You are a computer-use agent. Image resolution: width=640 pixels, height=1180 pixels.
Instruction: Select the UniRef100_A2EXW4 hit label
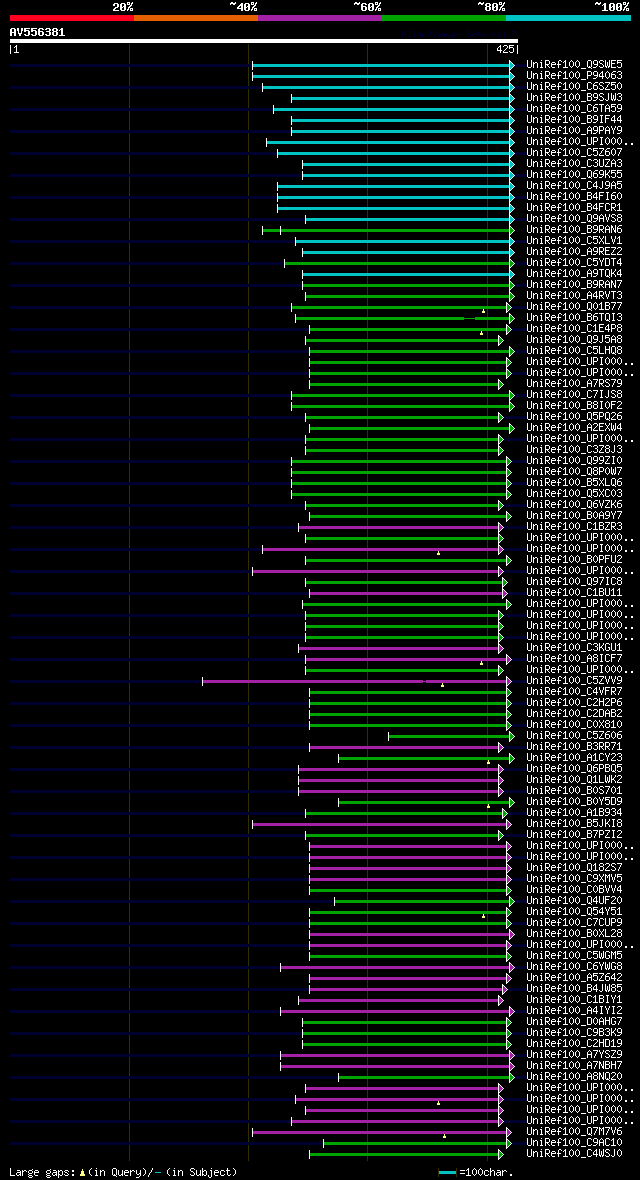coord(574,427)
